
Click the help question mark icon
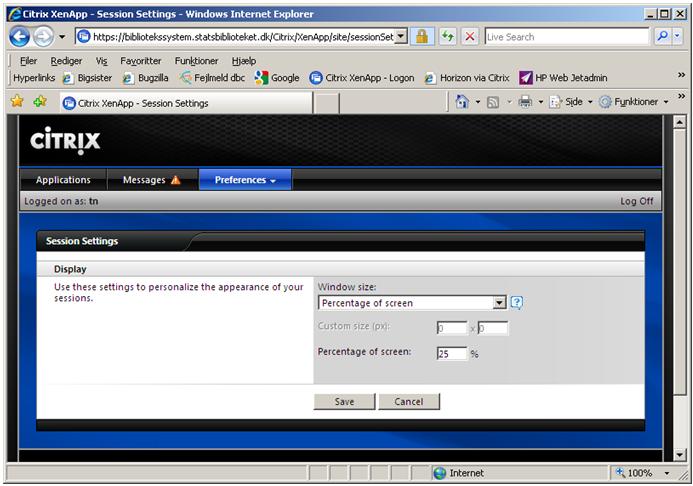tap(517, 303)
